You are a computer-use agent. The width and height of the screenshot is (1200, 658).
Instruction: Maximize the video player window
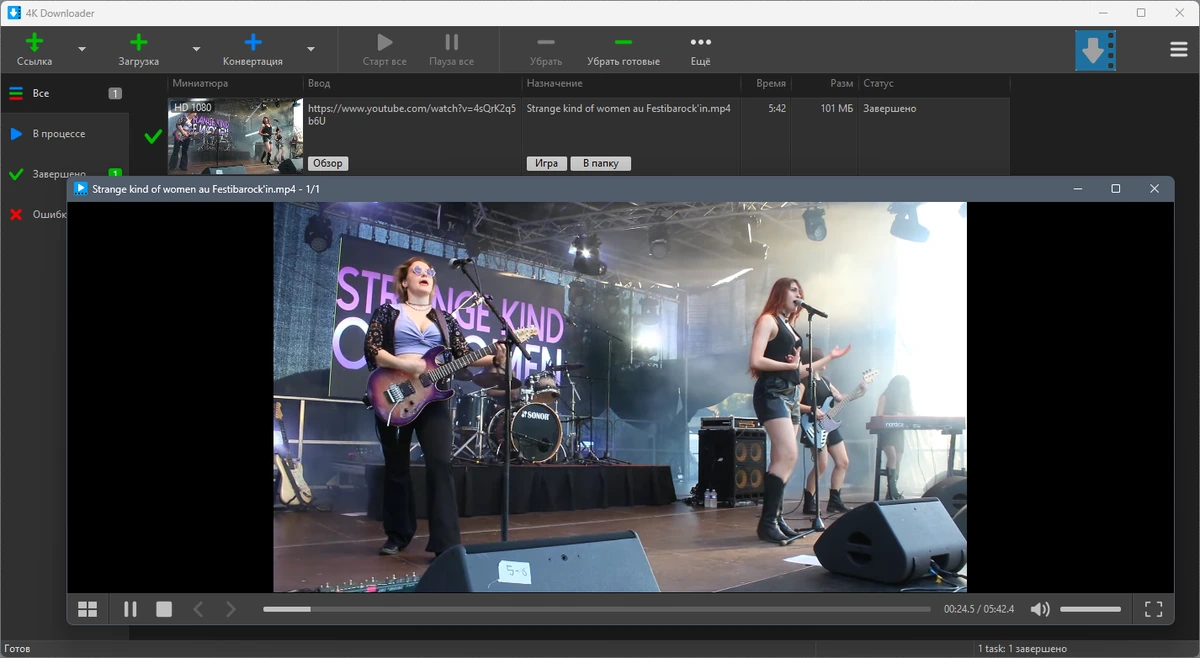(1116, 188)
